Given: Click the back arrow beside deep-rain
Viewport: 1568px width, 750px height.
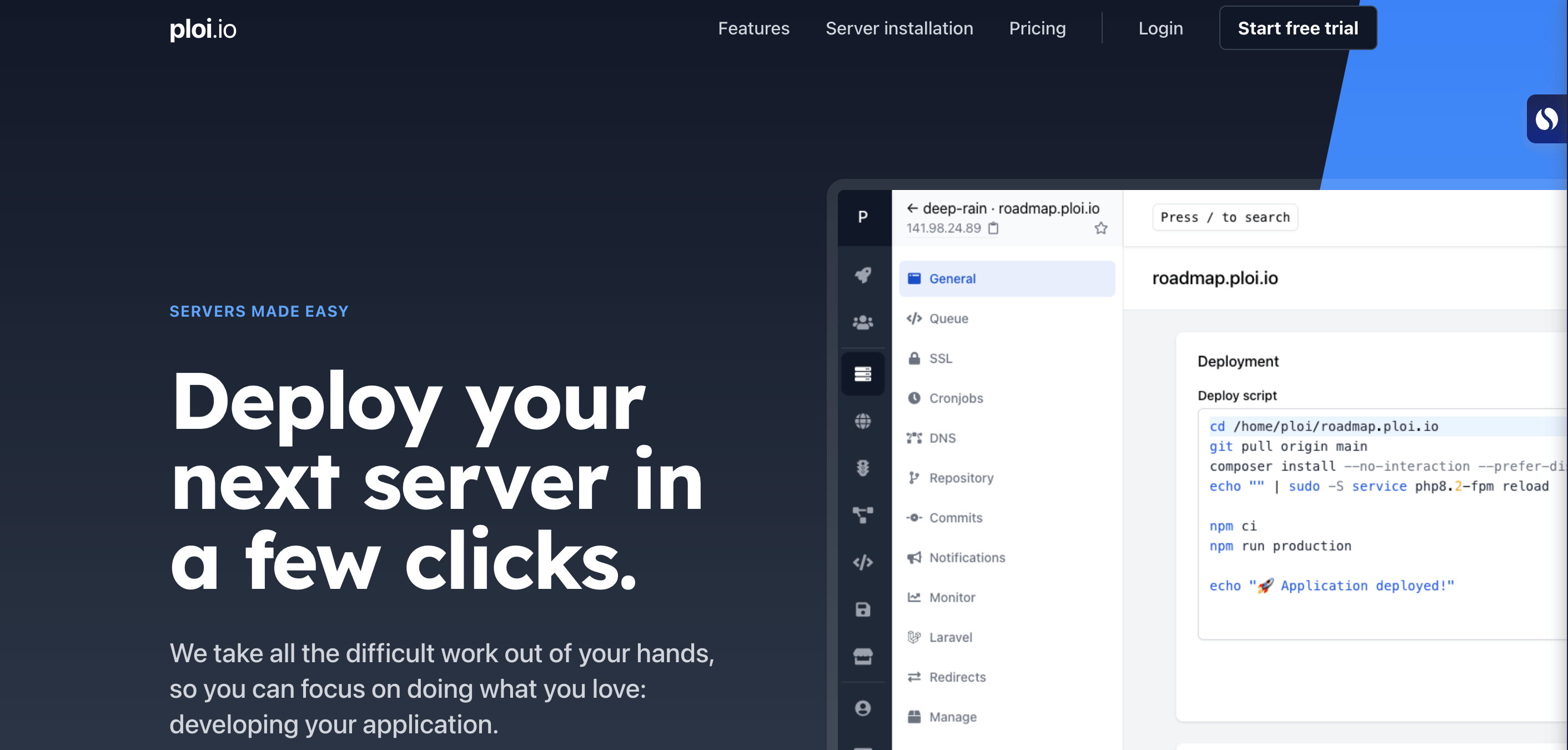Looking at the screenshot, I should click(x=912, y=208).
